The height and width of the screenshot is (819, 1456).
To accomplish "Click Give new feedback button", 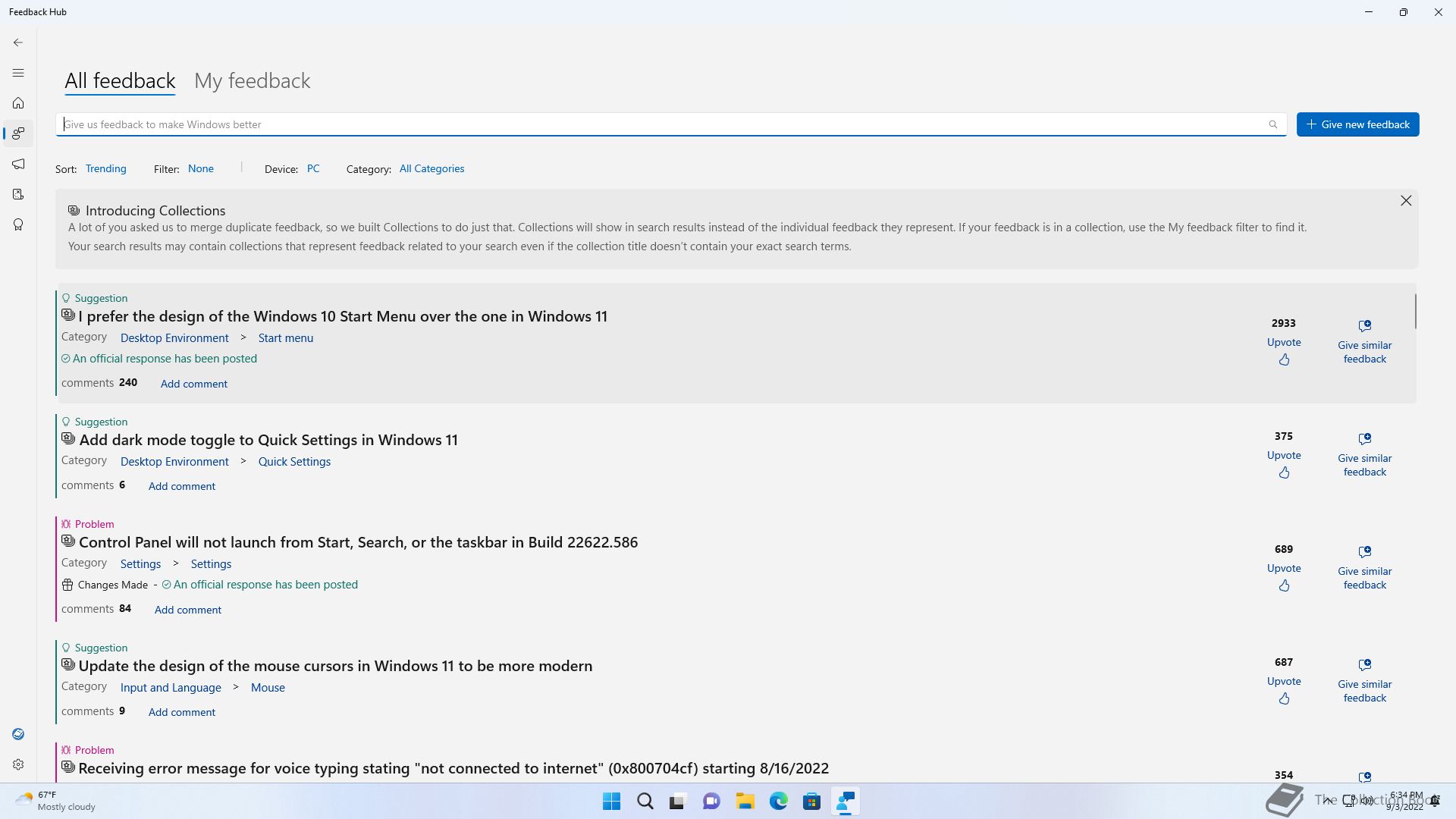I will [x=1357, y=124].
